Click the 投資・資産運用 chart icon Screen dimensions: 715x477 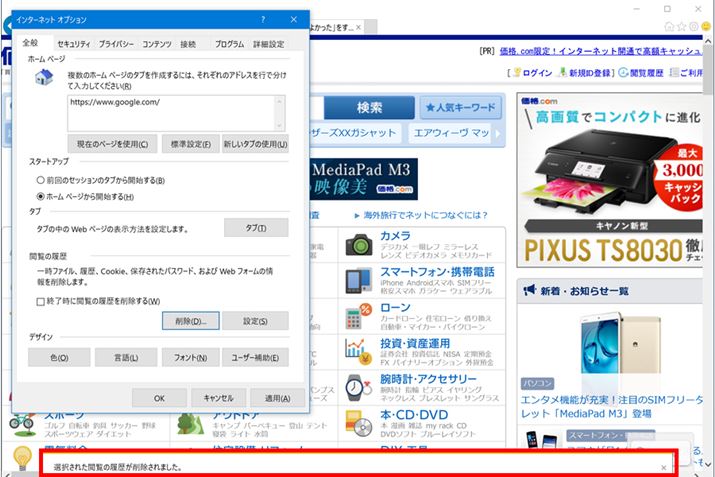click(357, 353)
